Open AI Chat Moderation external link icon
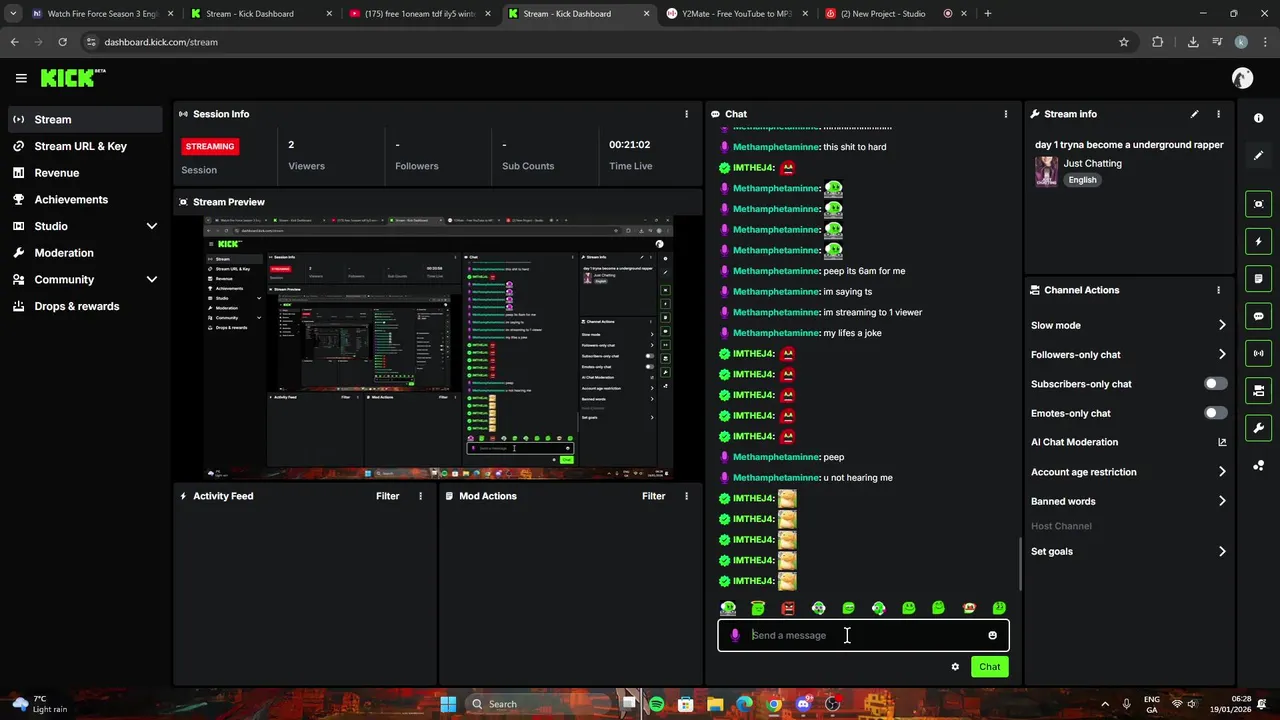Image resolution: width=1280 pixels, height=720 pixels. (1222, 442)
